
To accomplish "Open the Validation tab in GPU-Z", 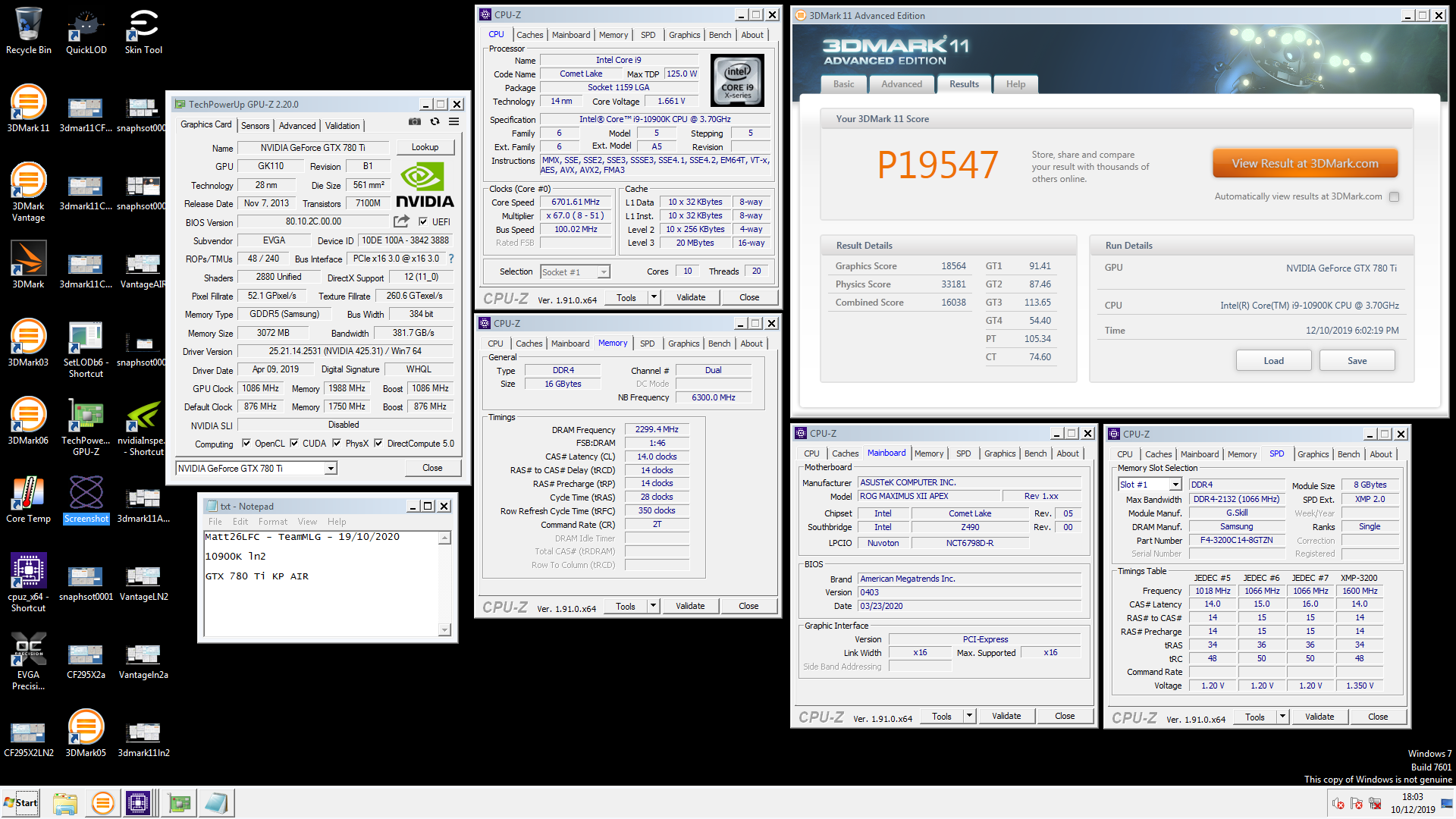I will tap(343, 126).
